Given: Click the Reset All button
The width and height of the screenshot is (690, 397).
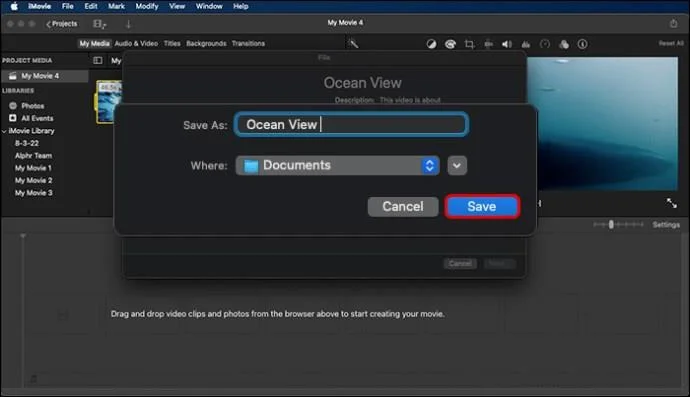Looking at the screenshot, I should [671, 43].
